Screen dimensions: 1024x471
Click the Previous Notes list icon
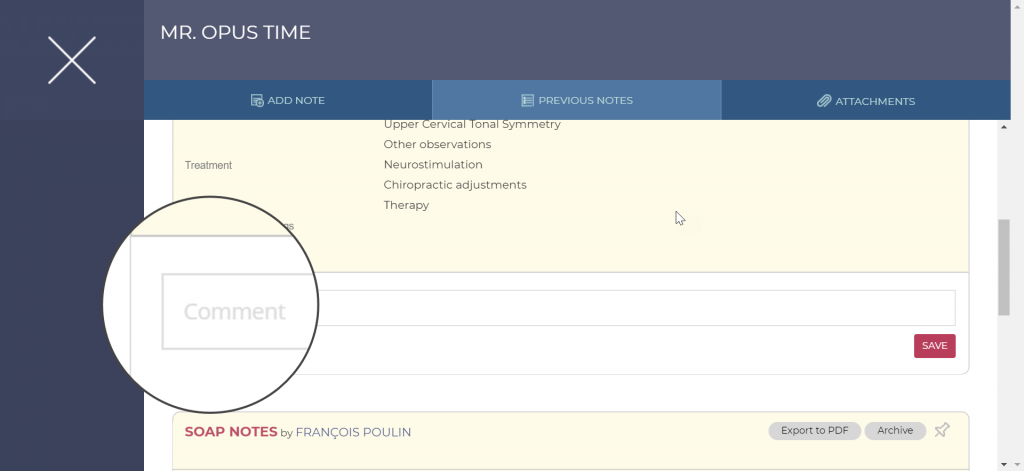tap(528, 101)
